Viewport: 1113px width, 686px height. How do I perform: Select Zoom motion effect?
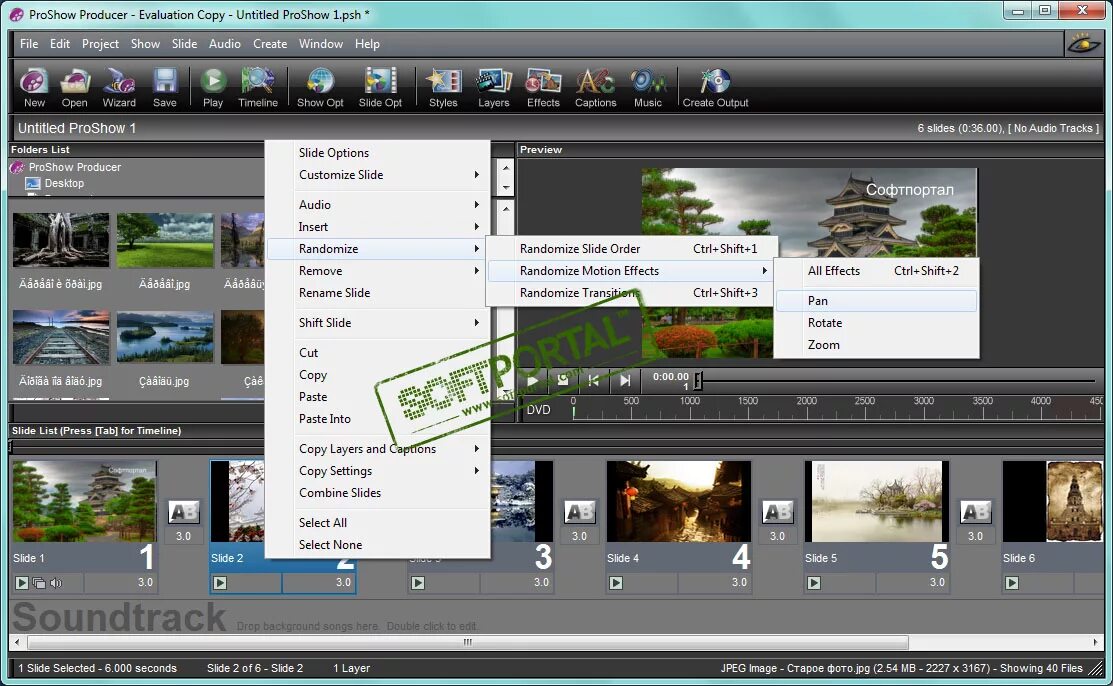coord(877,344)
